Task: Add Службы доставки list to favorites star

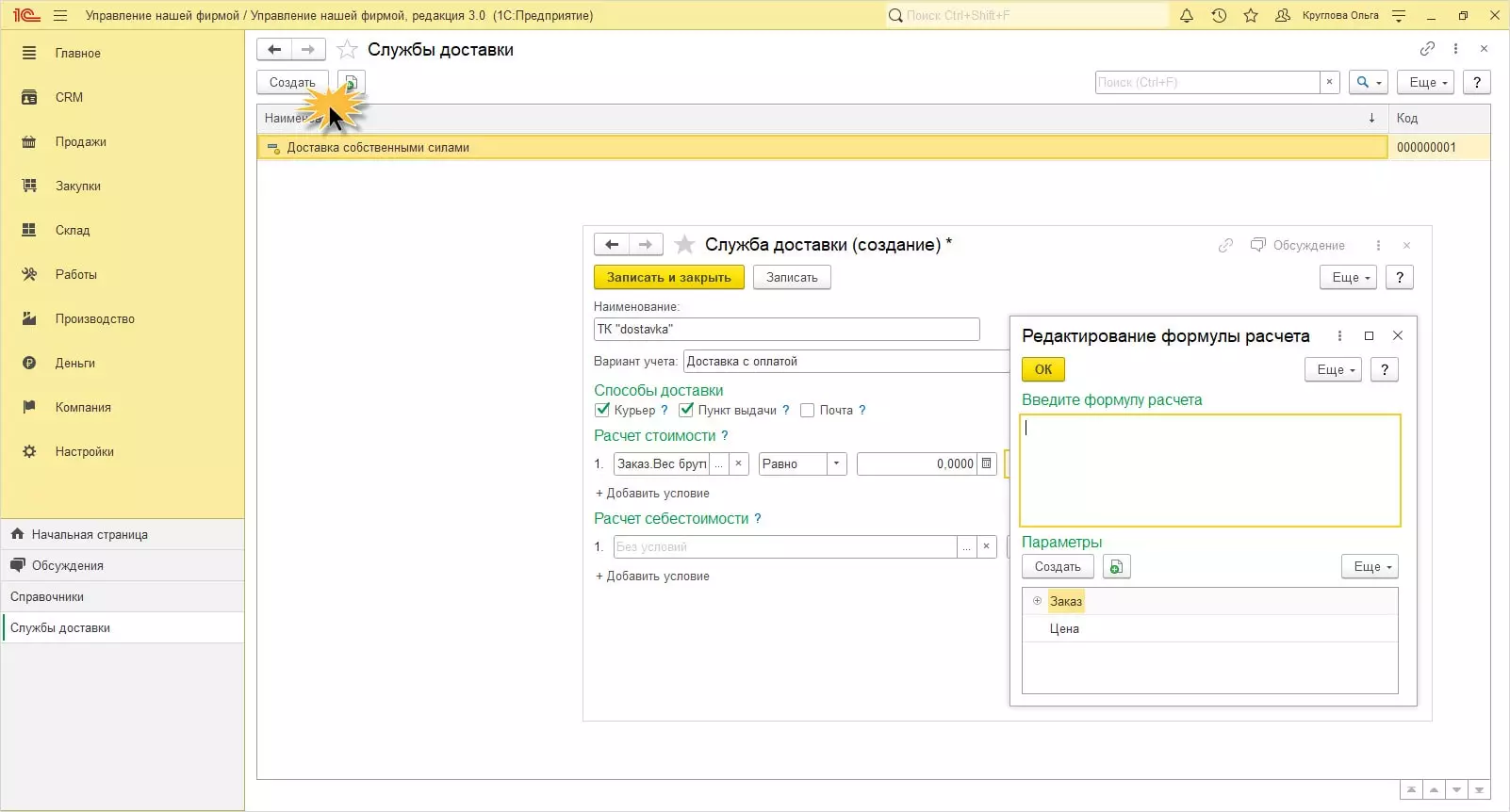Action: tap(348, 50)
